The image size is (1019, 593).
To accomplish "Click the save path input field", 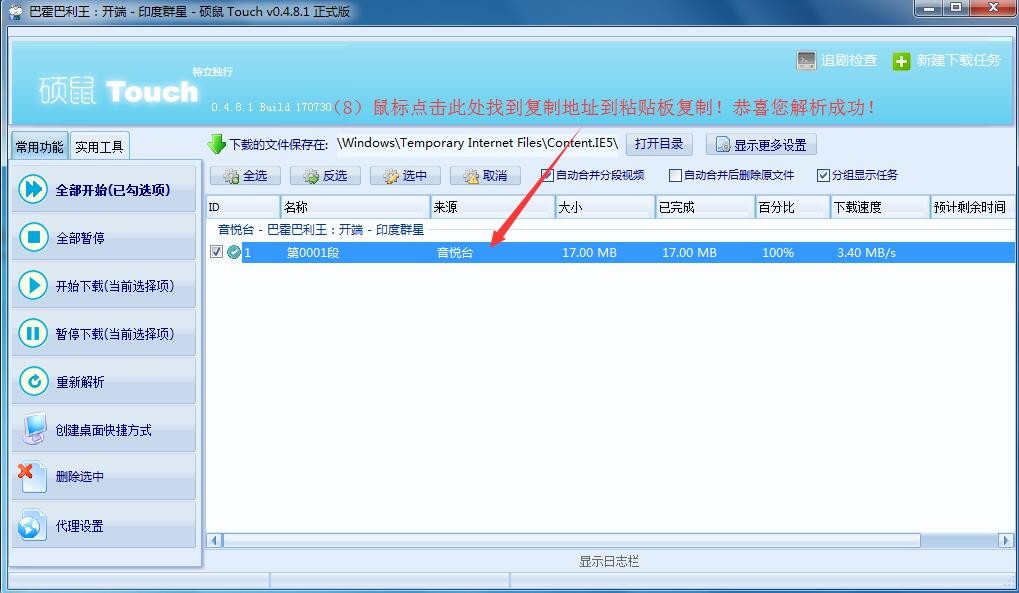I will (x=478, y=144).
